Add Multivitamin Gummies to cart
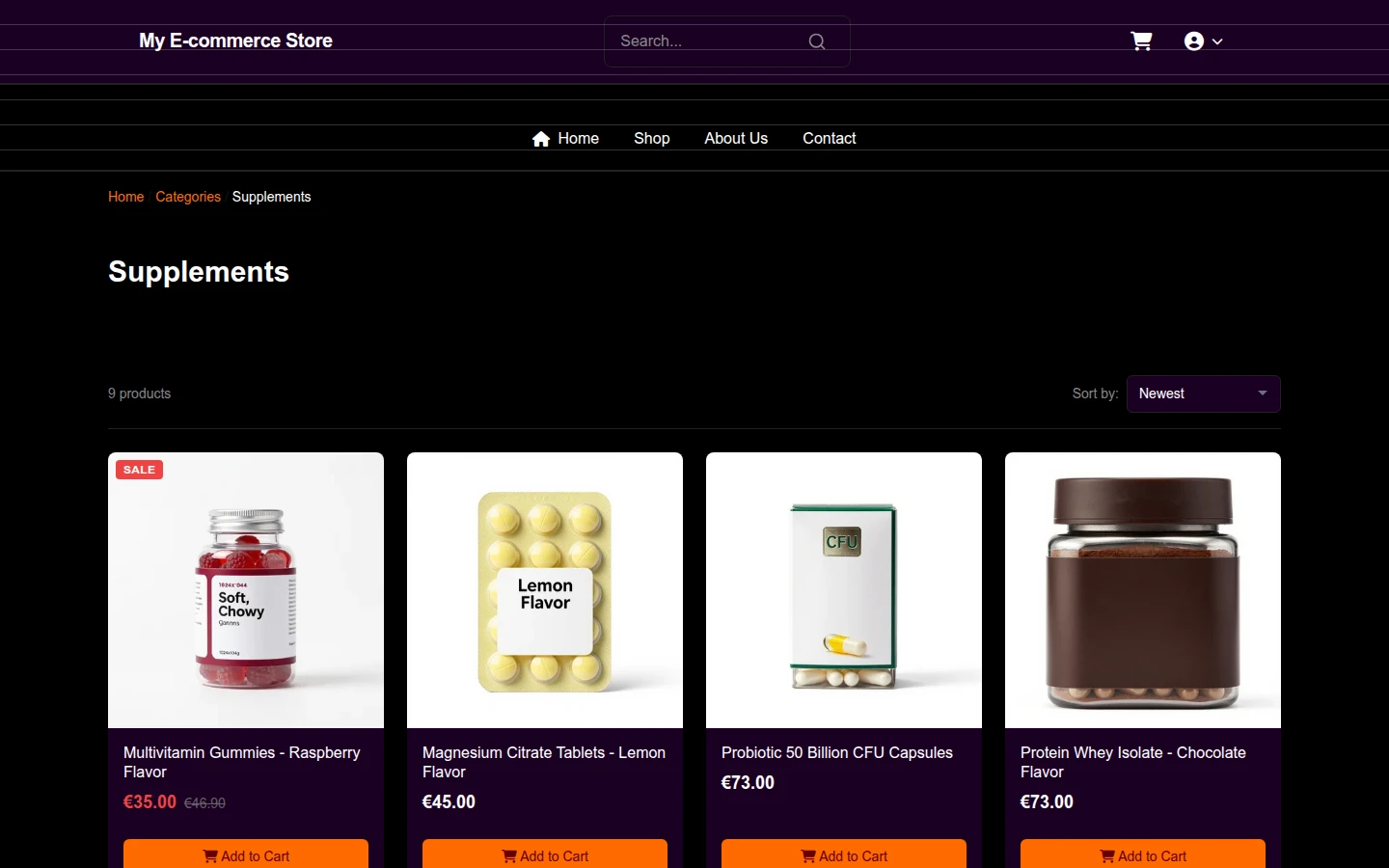The width and height of the screenshot is (1389, 868). (x=246, y=855)
